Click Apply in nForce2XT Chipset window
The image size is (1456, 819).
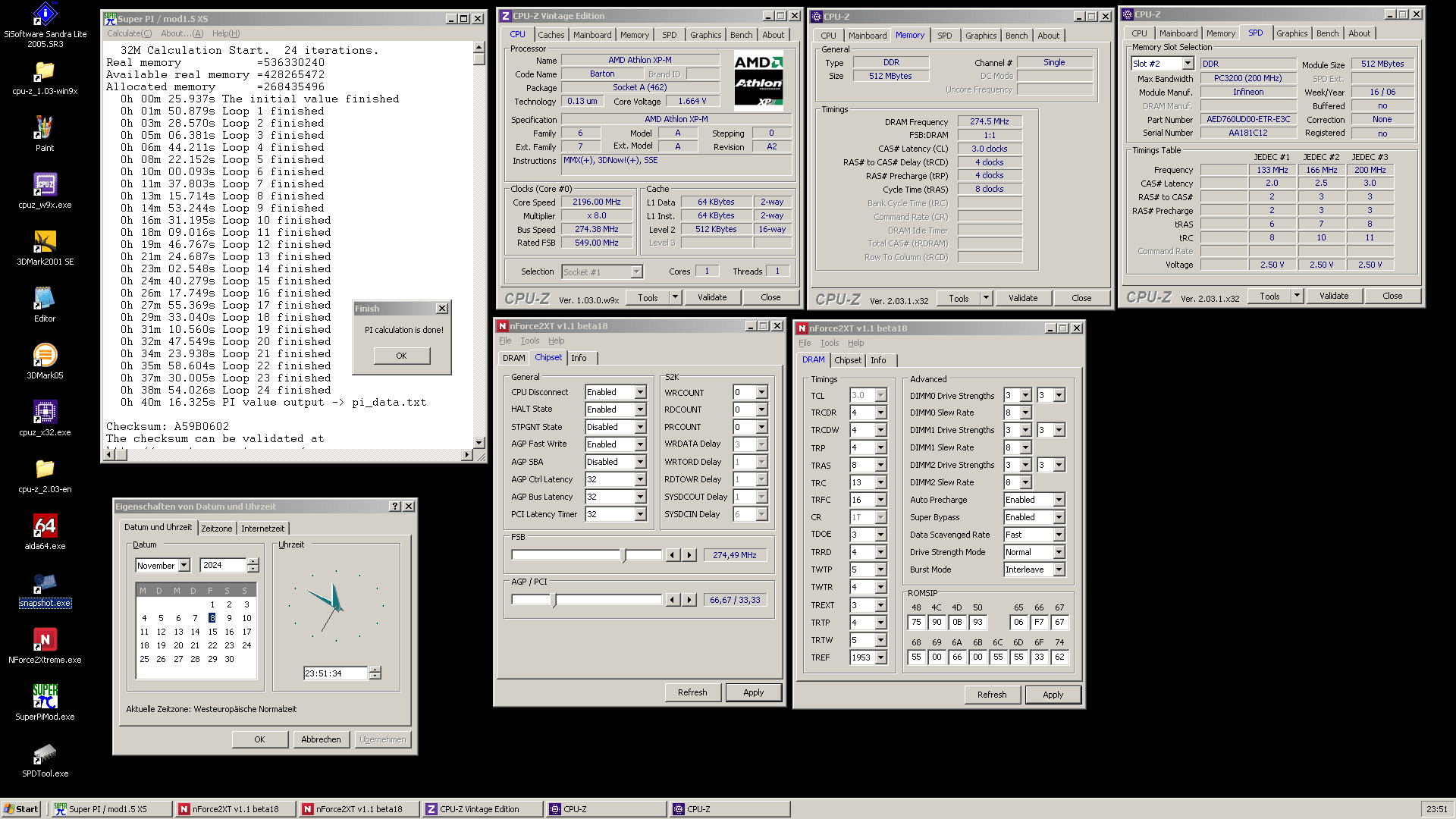(x=753, y=692)
